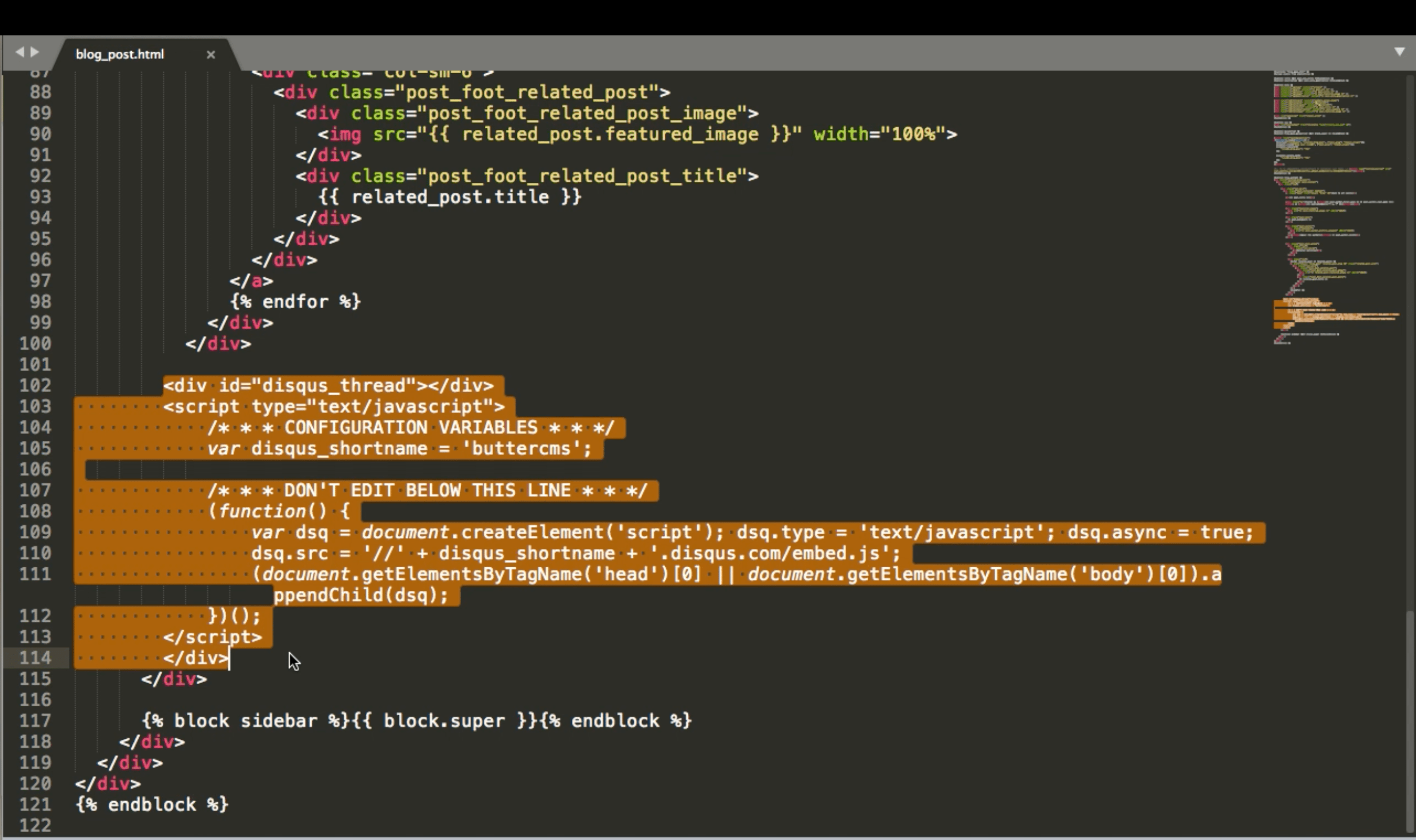Click 'post_foot_related_post_title' class name

582,176
